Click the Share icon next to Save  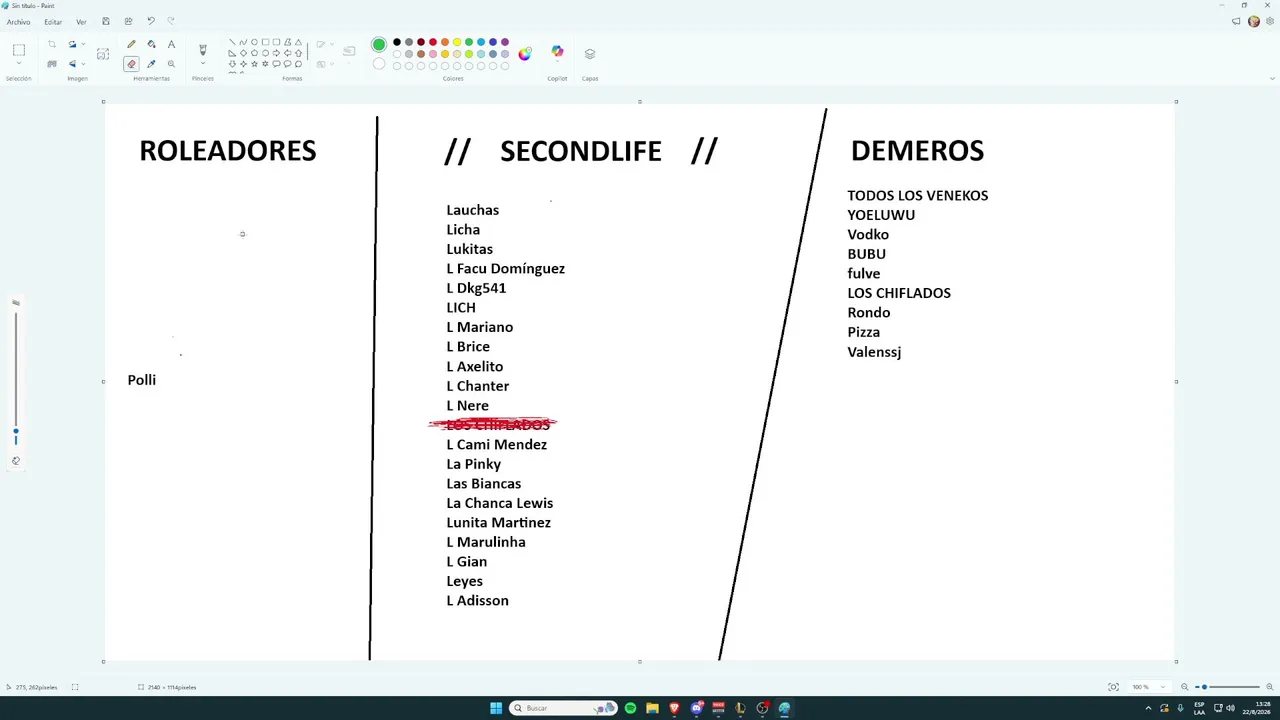click(128, 21)
